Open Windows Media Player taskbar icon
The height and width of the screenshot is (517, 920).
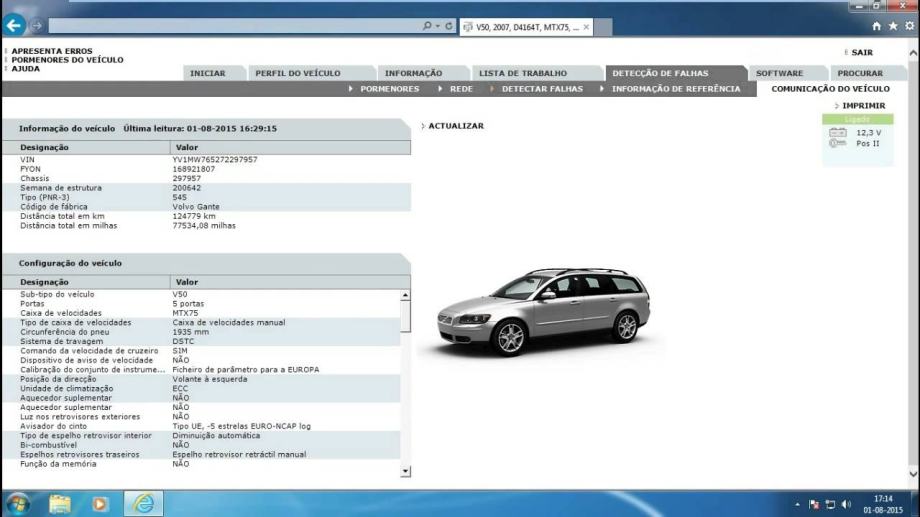(x=100, y=504)
